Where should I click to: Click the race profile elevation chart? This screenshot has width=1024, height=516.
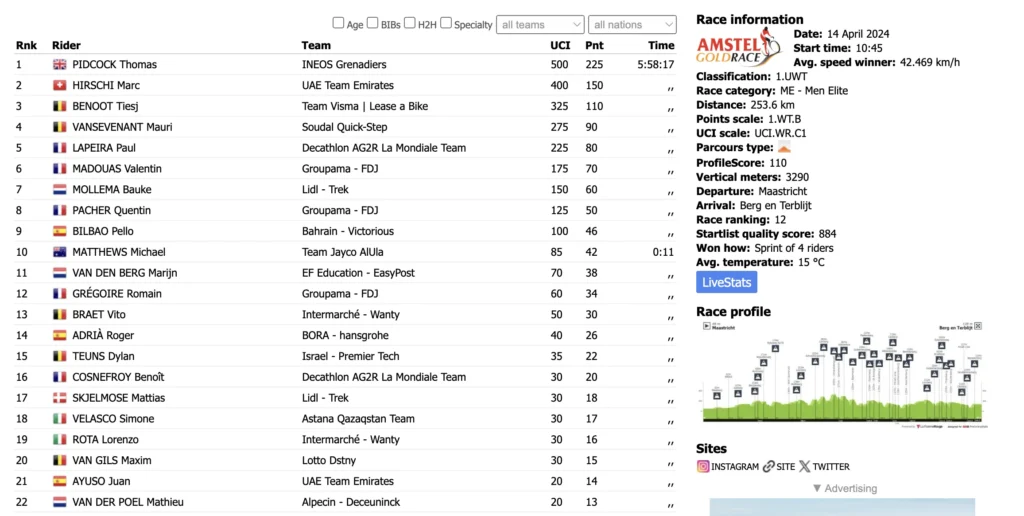point(842,375)
